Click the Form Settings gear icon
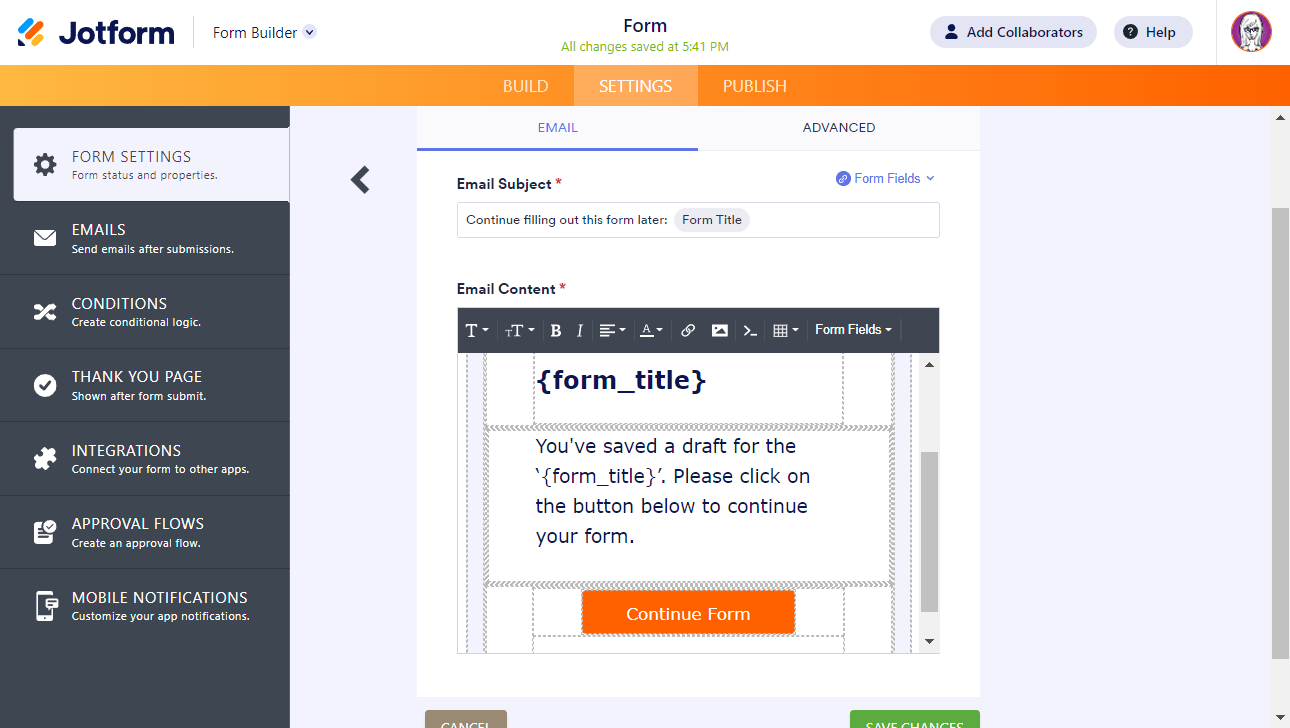 point(45,165)
